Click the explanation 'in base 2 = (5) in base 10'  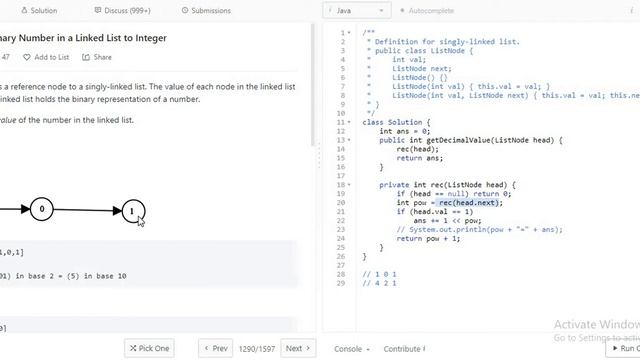71,276
